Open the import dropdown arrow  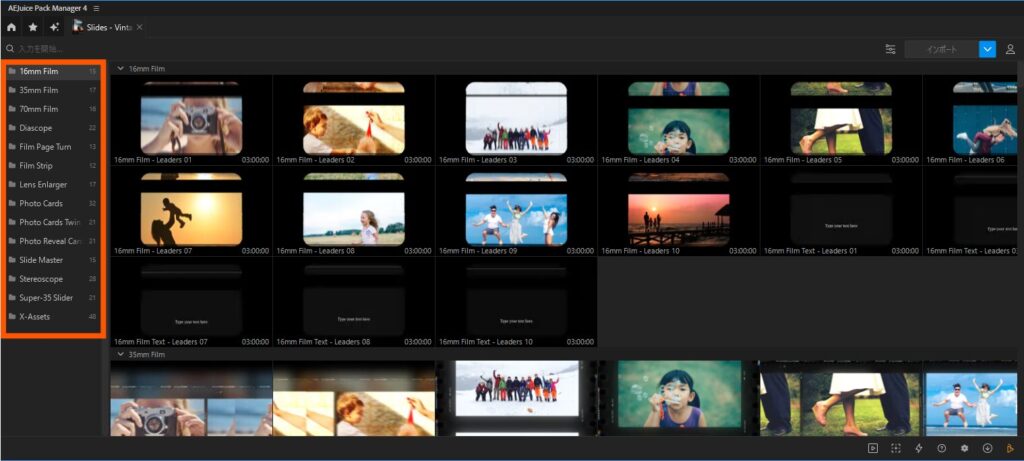[988, 49]
